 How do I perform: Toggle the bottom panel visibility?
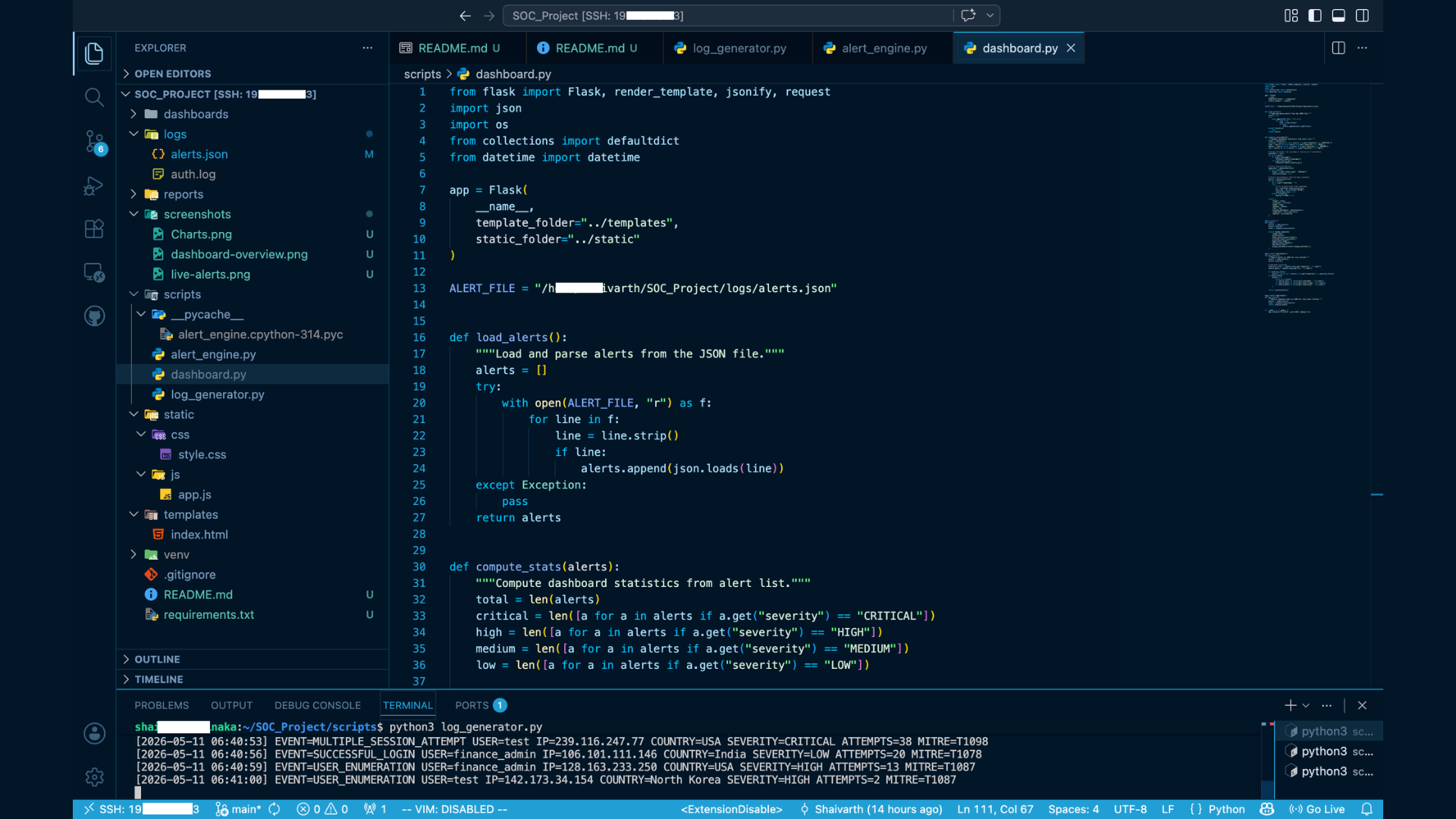click(x=1338, y=15)
